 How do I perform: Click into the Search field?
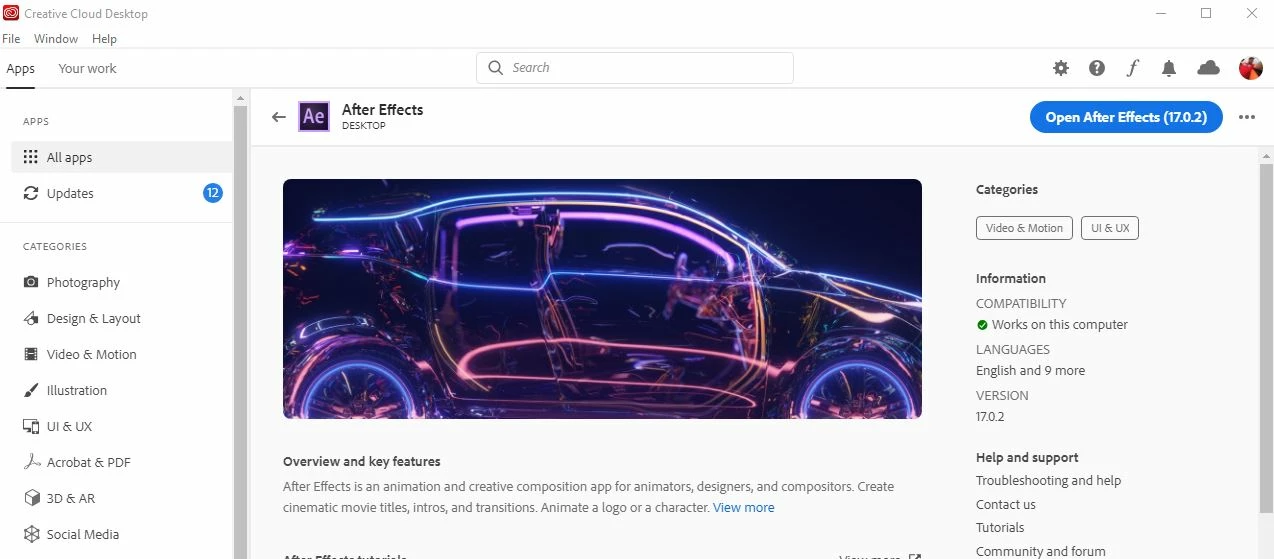coord(634,68)
